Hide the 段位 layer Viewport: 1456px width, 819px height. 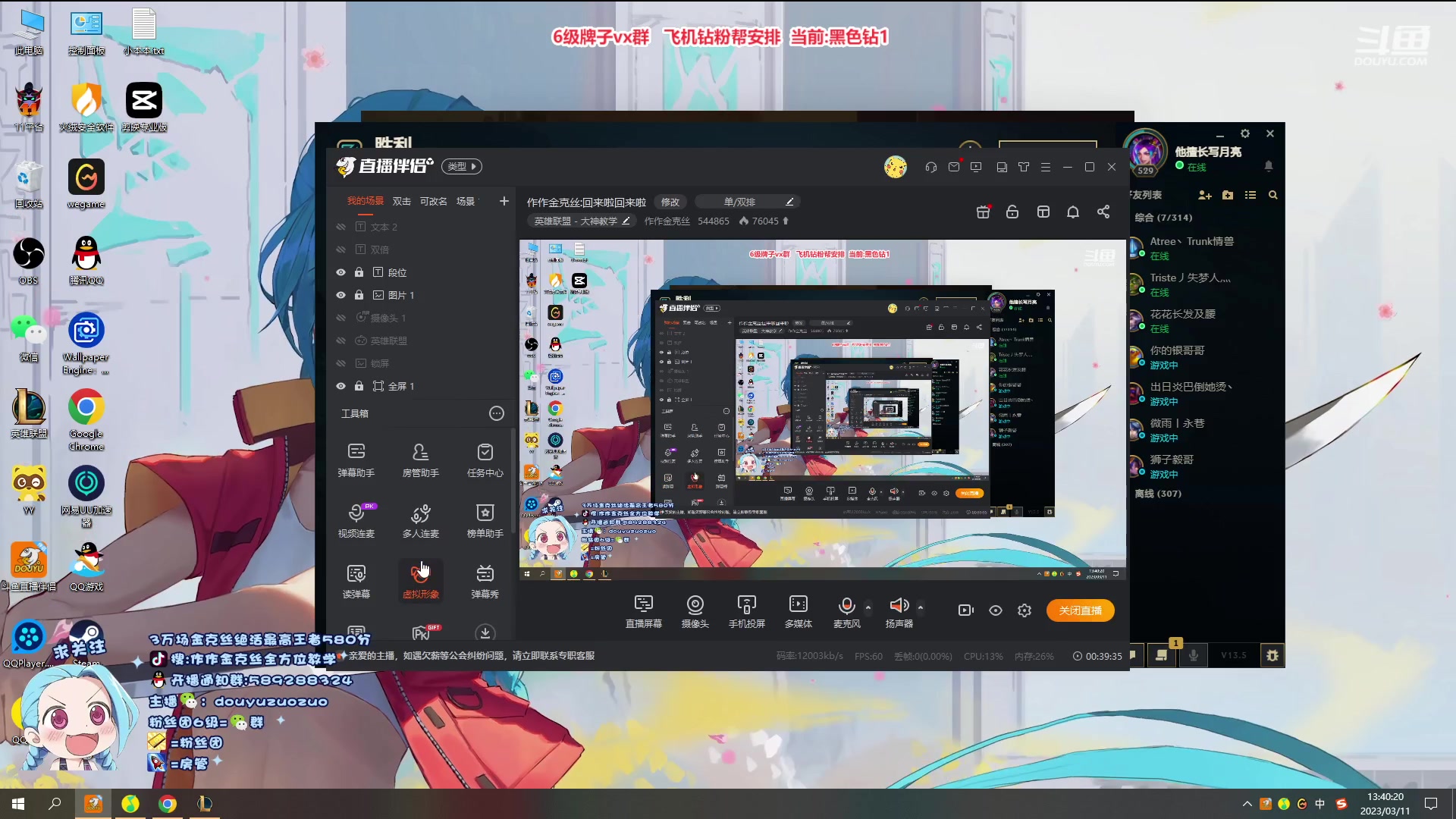point(340,272)
